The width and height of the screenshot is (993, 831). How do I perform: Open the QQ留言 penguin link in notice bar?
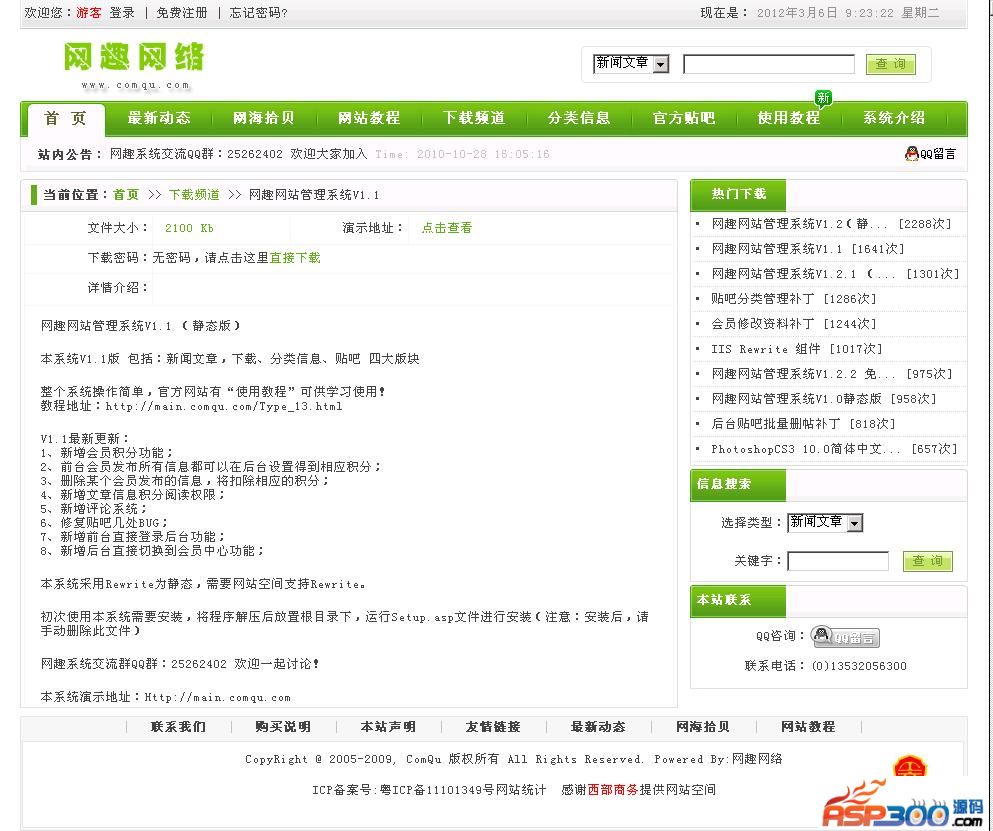(x=930, y=153)
